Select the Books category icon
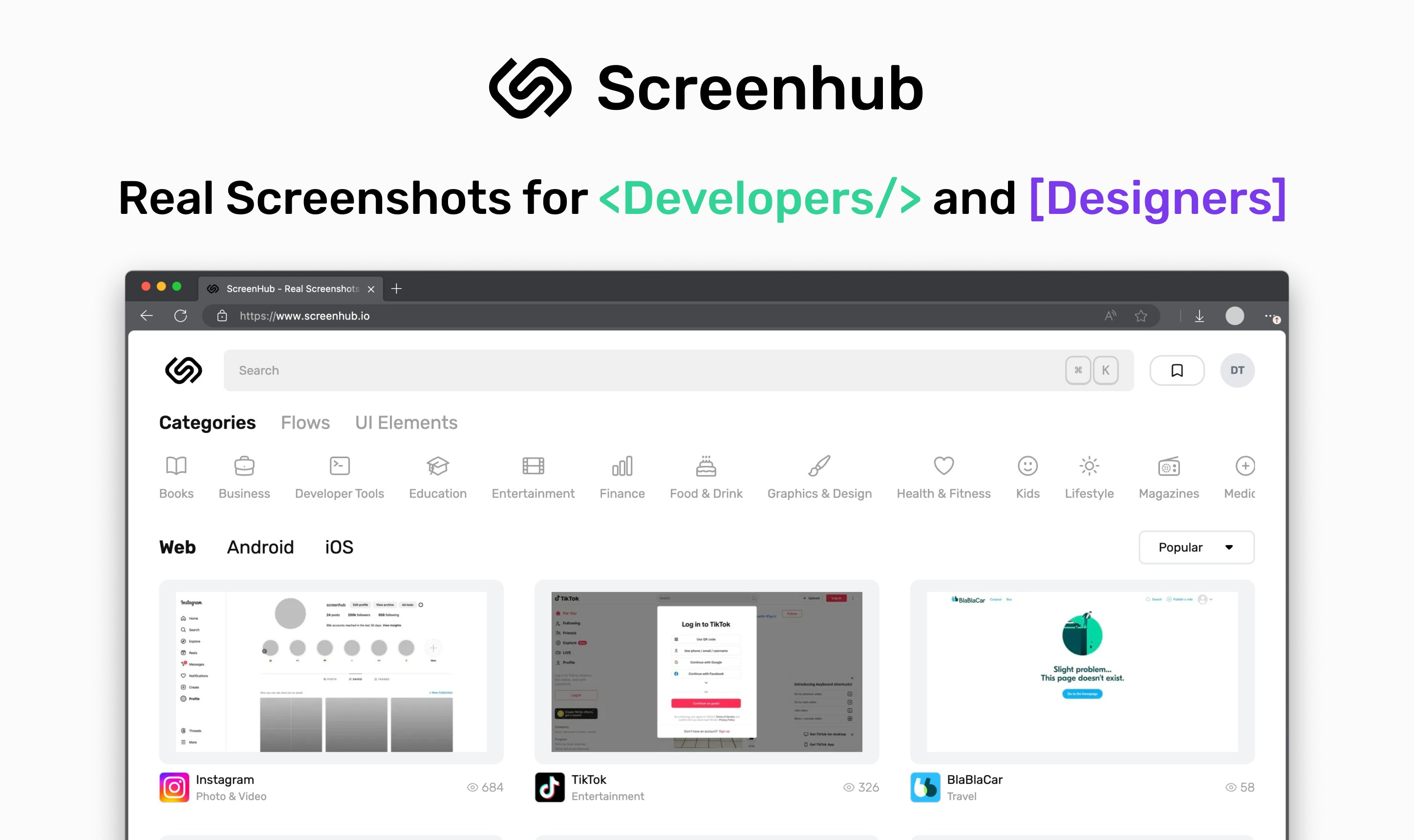Image resolution: width=1414 pixels, height=840 pixels. click(x=176, y=466)
